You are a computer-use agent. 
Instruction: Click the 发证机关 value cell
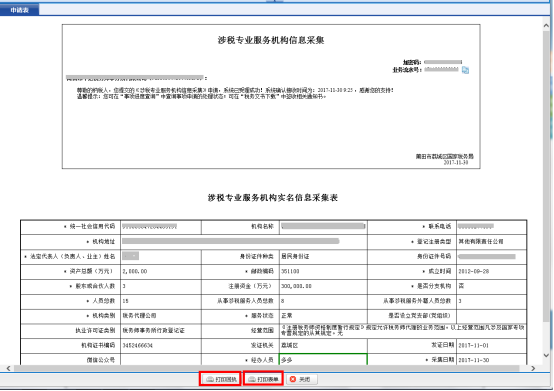point(323,345)
